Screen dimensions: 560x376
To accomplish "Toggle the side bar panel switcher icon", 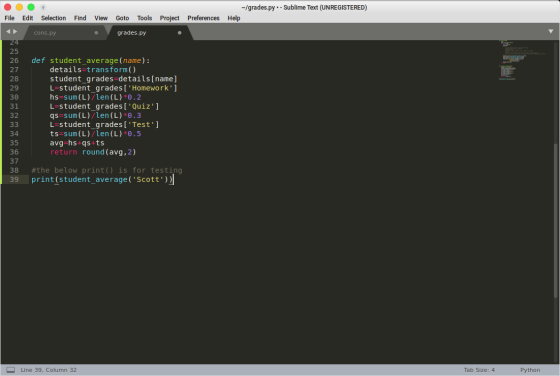I will [11, 370].
